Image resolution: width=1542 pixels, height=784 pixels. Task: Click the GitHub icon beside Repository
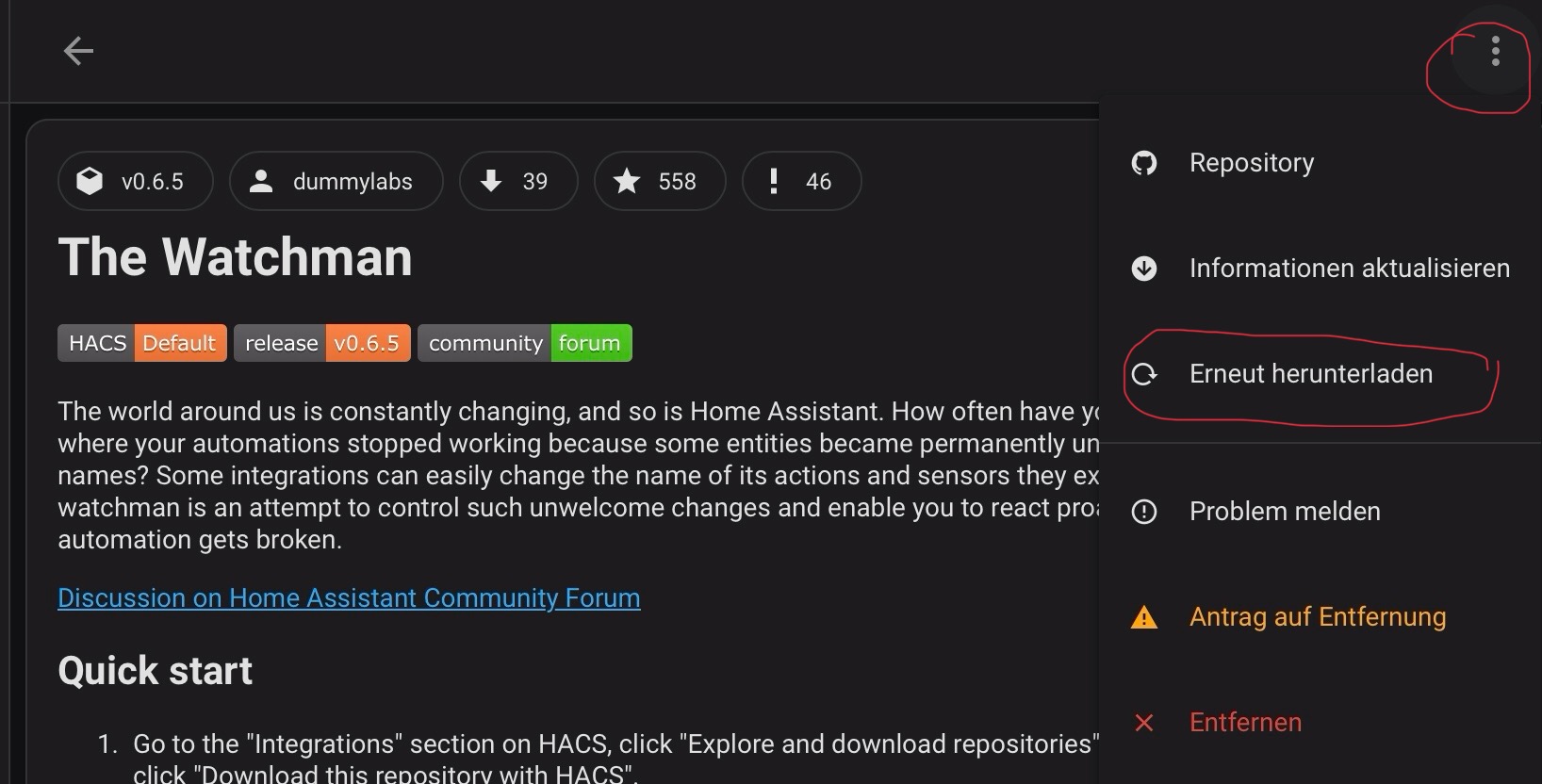click(1143, 163)
